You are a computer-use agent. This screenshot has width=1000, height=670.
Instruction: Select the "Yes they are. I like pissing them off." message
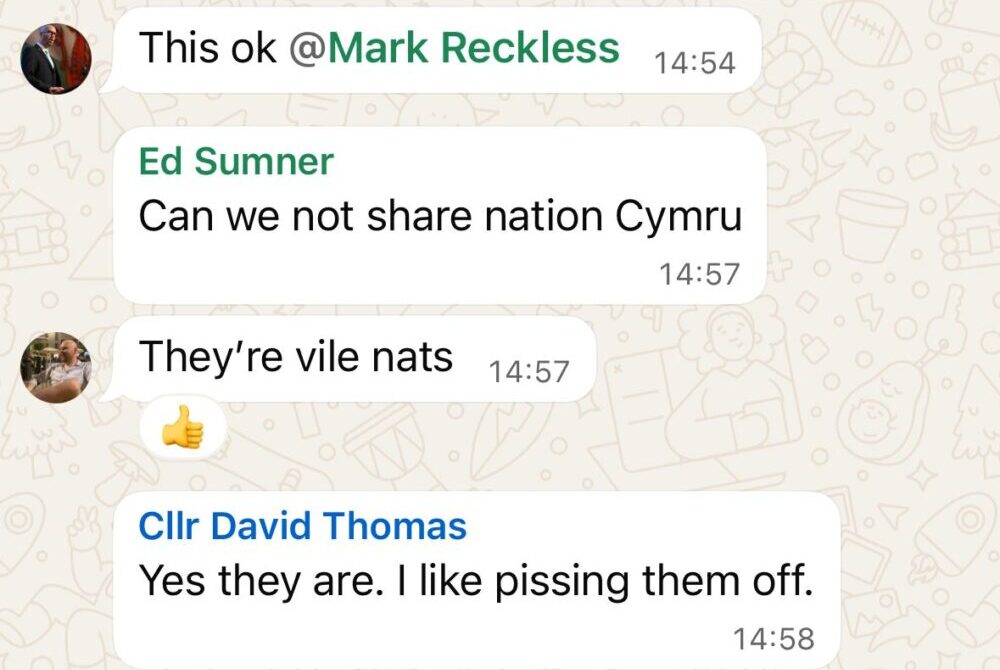[476, 579]
